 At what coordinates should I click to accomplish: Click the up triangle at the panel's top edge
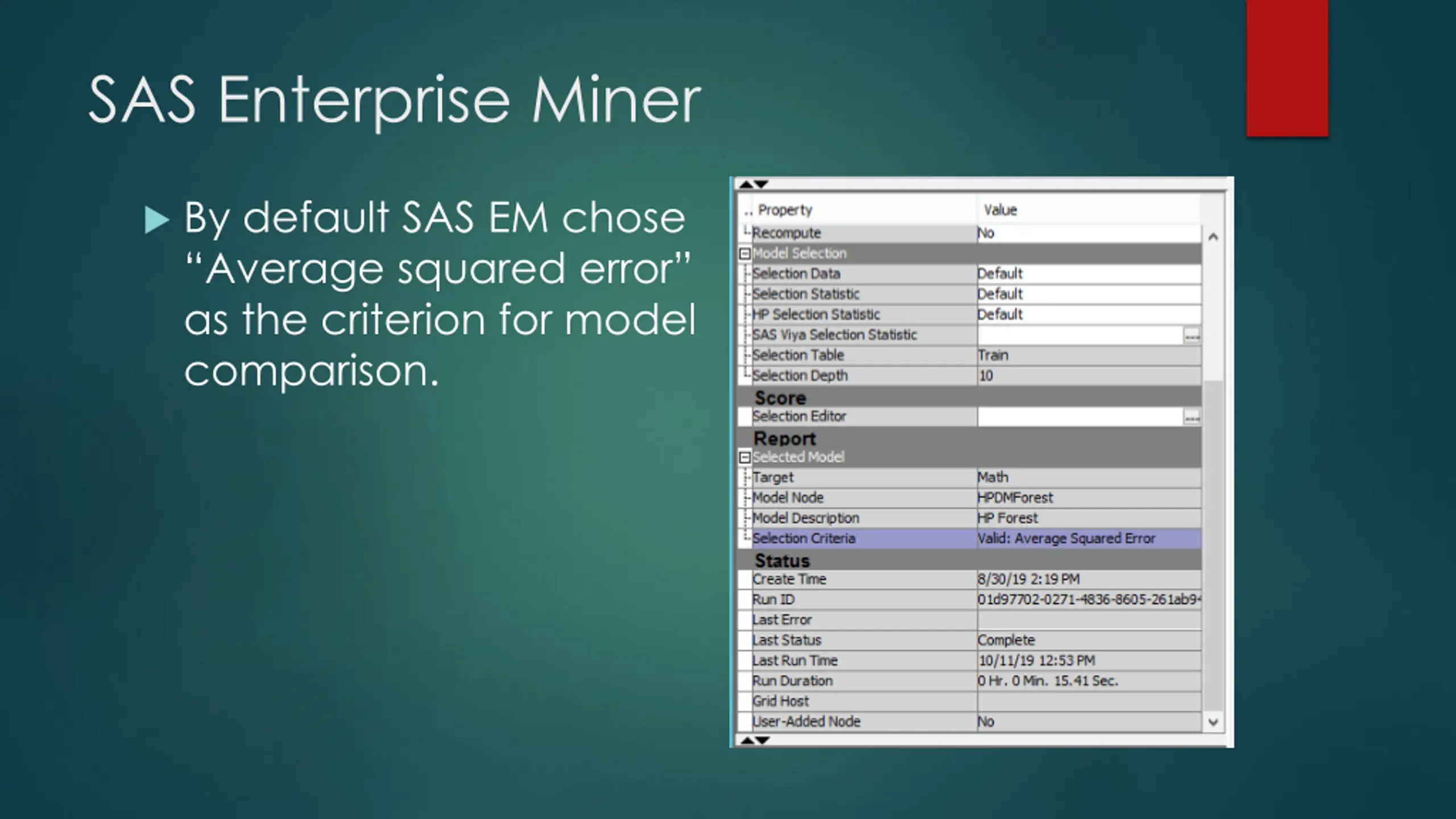pyautogui.click(x=746, y=184)
